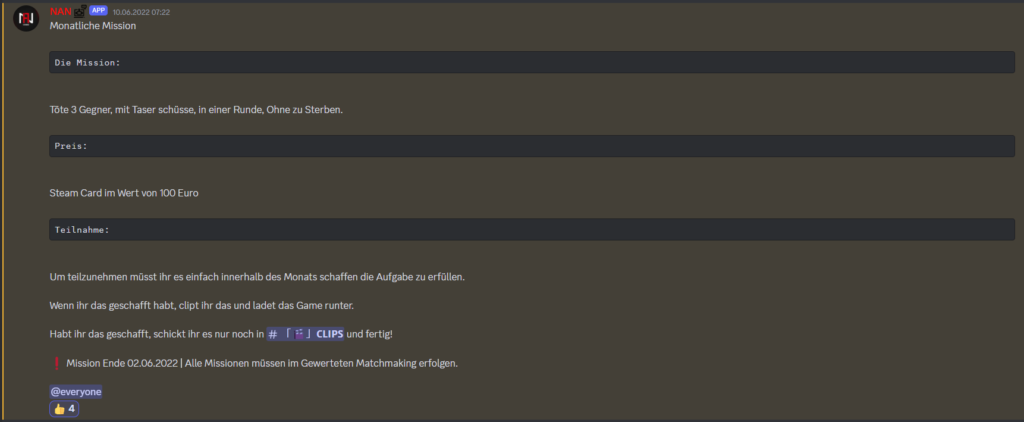Click the 'Preis:' code block

[532, 146]
